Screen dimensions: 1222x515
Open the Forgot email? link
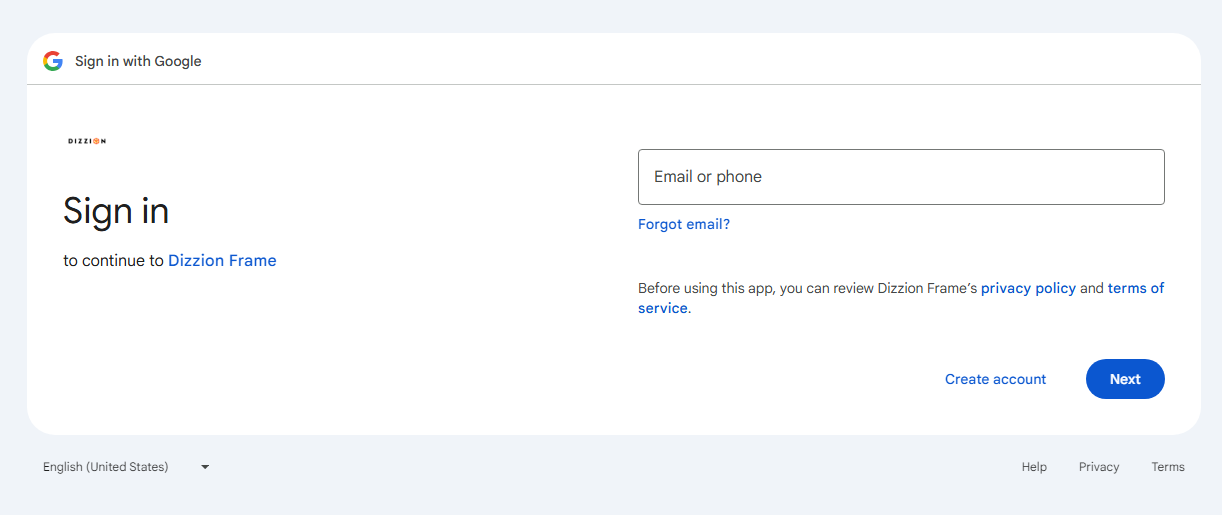[684, 224]
